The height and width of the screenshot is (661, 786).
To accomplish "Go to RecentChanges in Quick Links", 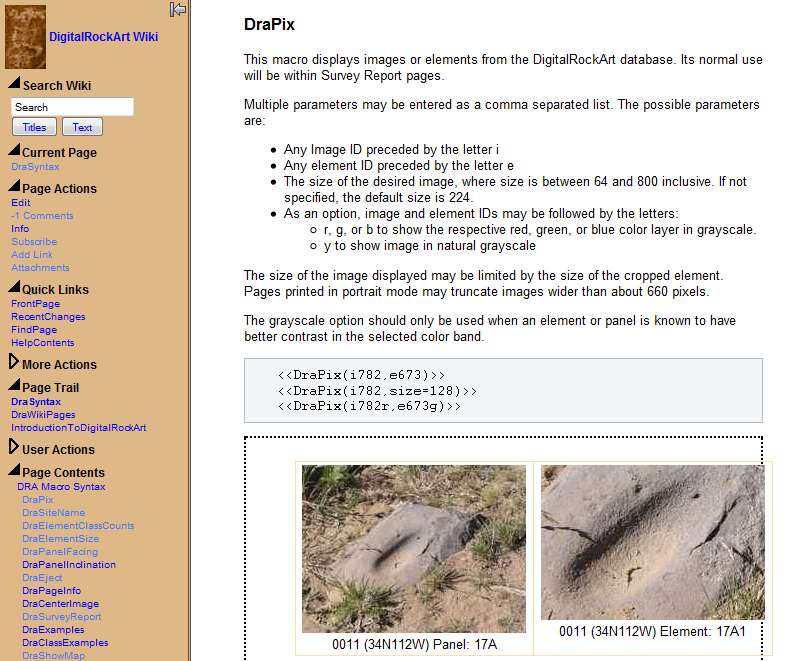I will point(48,317).
